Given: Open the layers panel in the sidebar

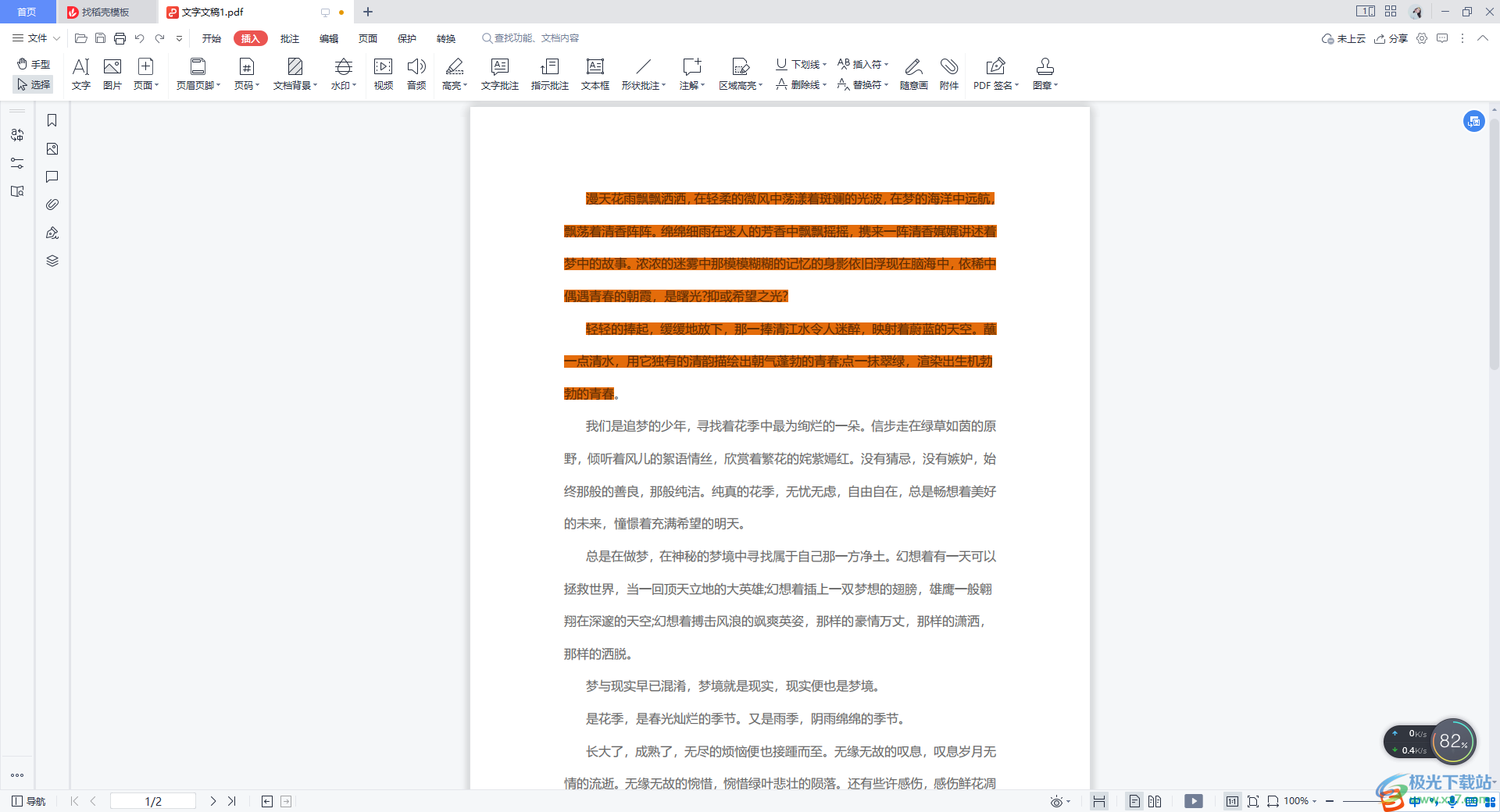Looking at the screenshot, I should tap(52, 261).
